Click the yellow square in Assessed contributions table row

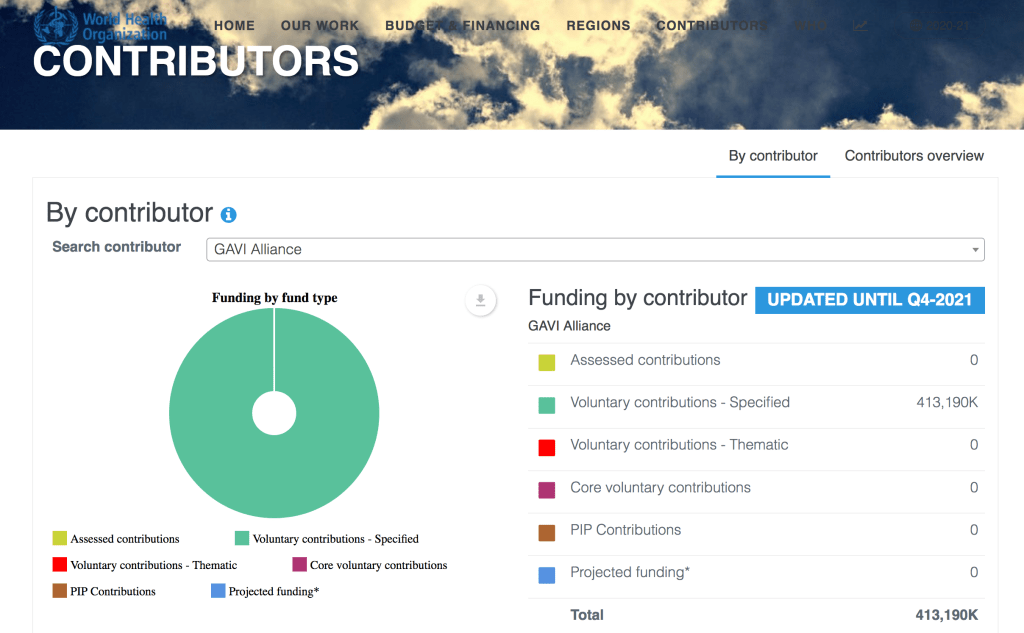(x=547, y=362)
